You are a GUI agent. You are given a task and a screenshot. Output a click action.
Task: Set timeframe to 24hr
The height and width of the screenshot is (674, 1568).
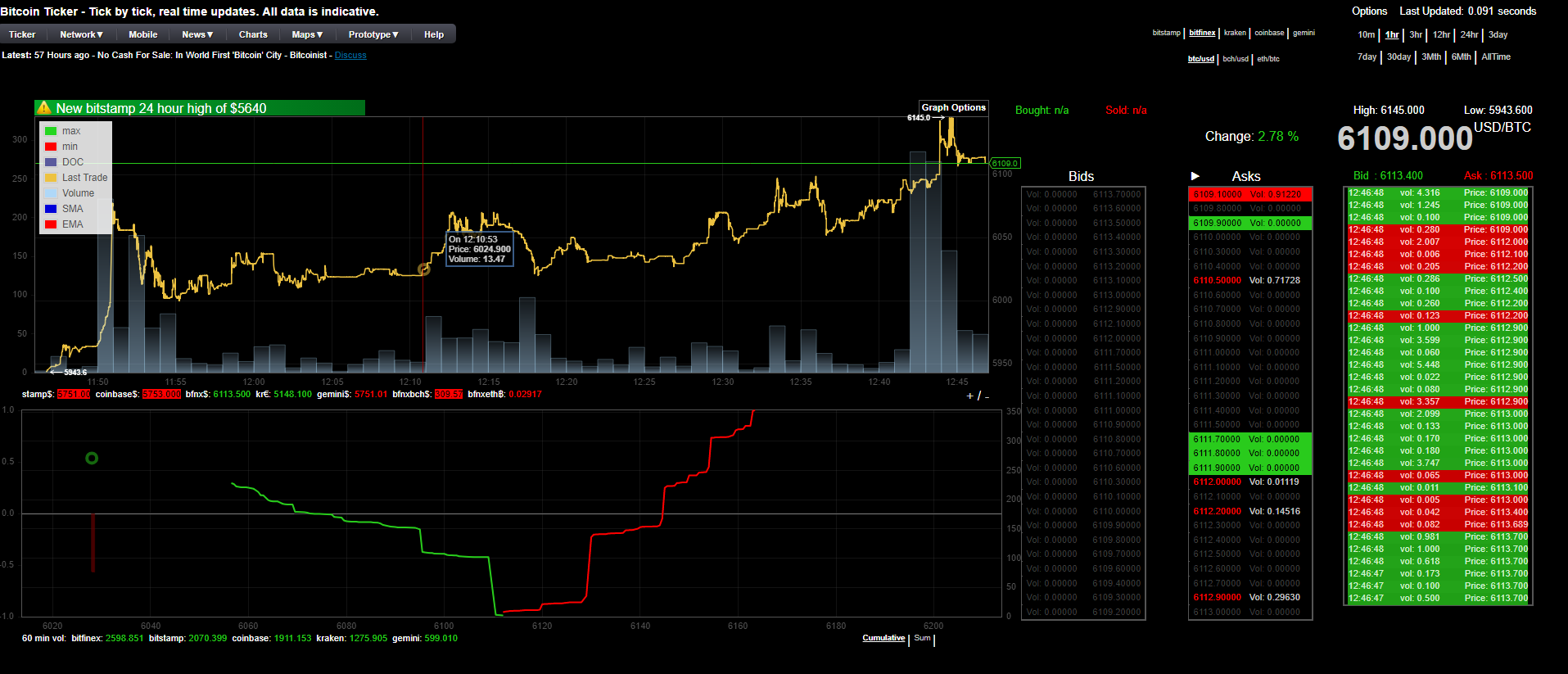tap(1470, 34)
